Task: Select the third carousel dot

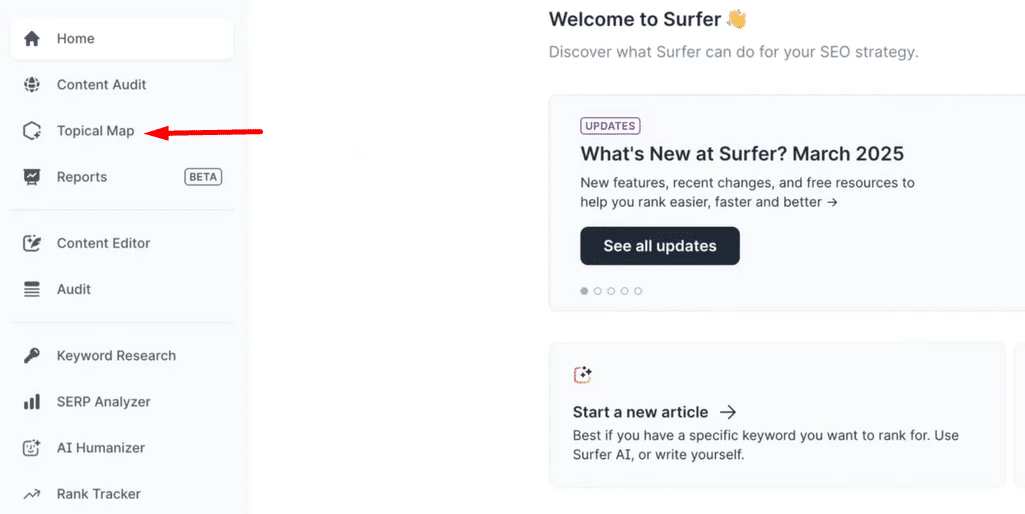Action: [611, 291]
